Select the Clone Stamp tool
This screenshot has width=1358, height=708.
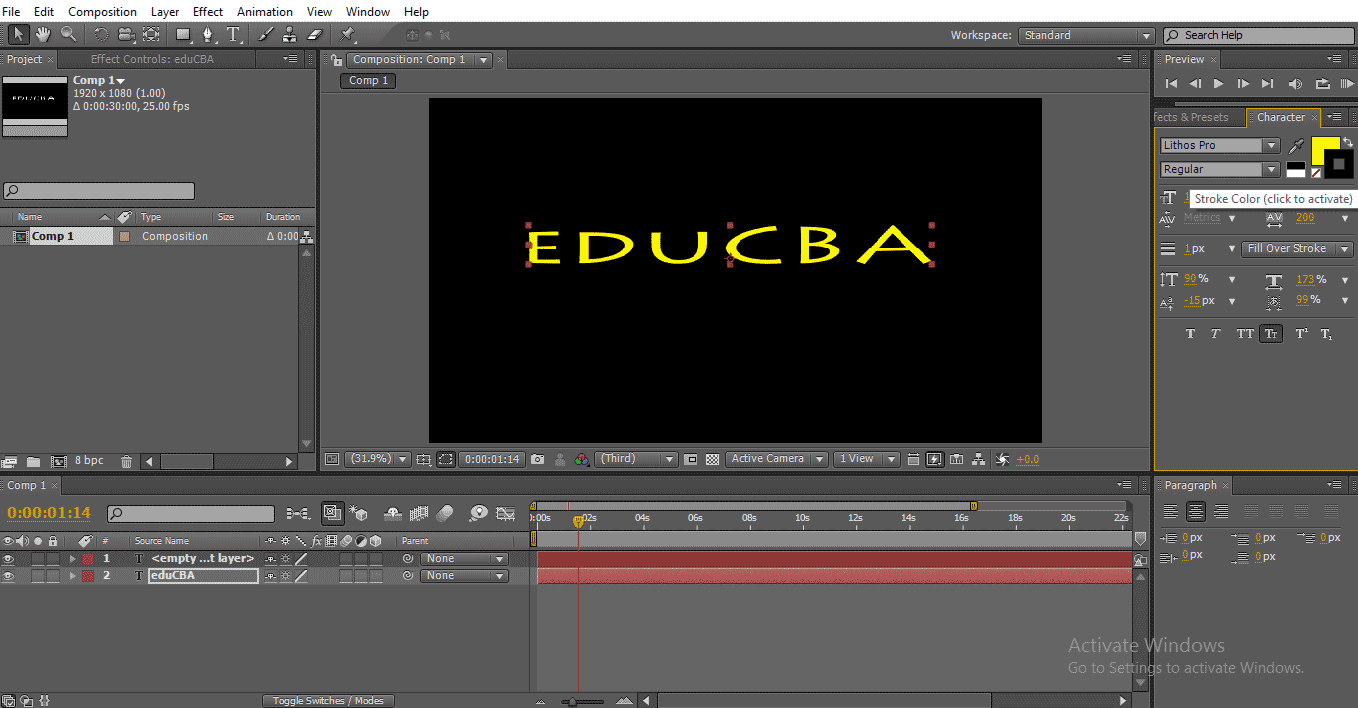coord(290,35)
